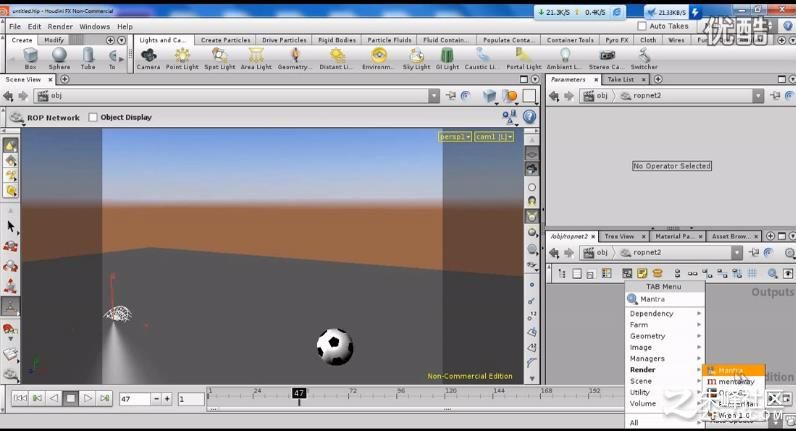Screen dimensions: 796x431
Task: Click the current frame field showing 47
Action: [135, 399]
